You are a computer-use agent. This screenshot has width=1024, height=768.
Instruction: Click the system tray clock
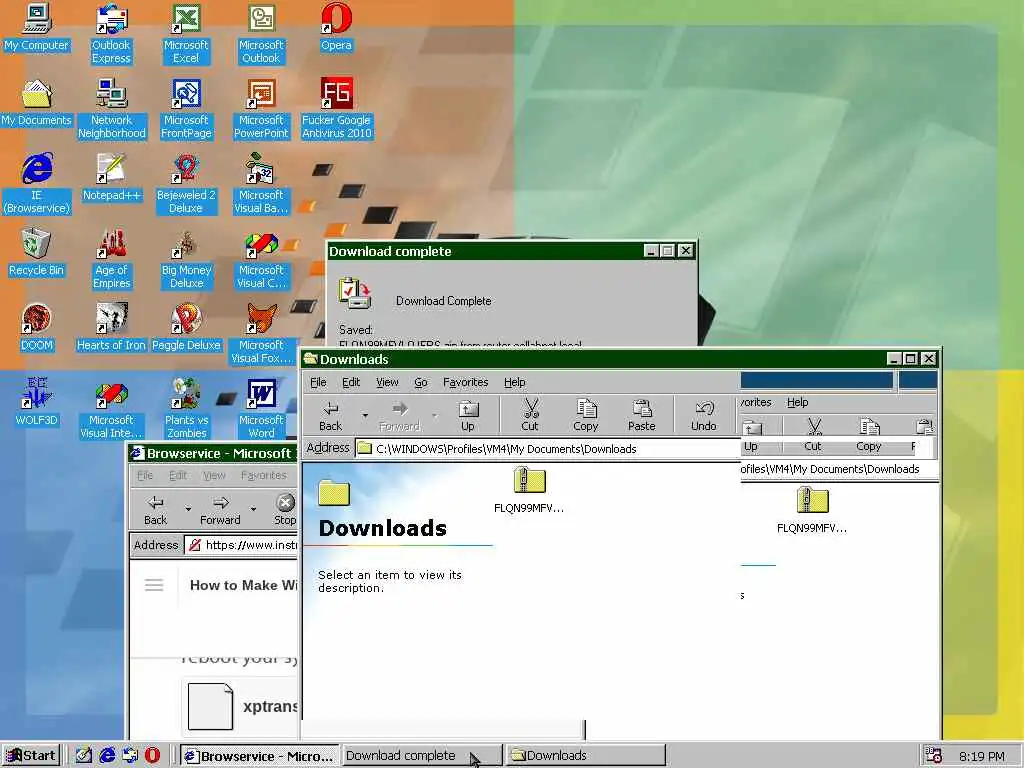(x=982, y=756)
